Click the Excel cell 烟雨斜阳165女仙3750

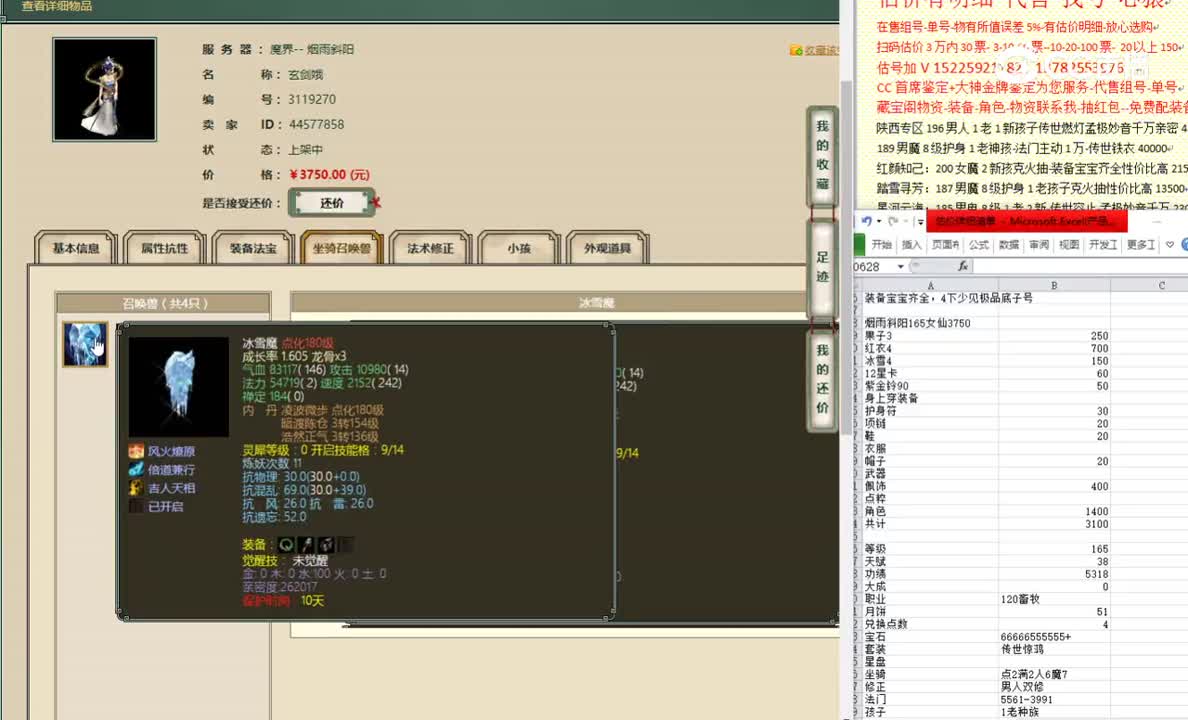tap(930, 323)
